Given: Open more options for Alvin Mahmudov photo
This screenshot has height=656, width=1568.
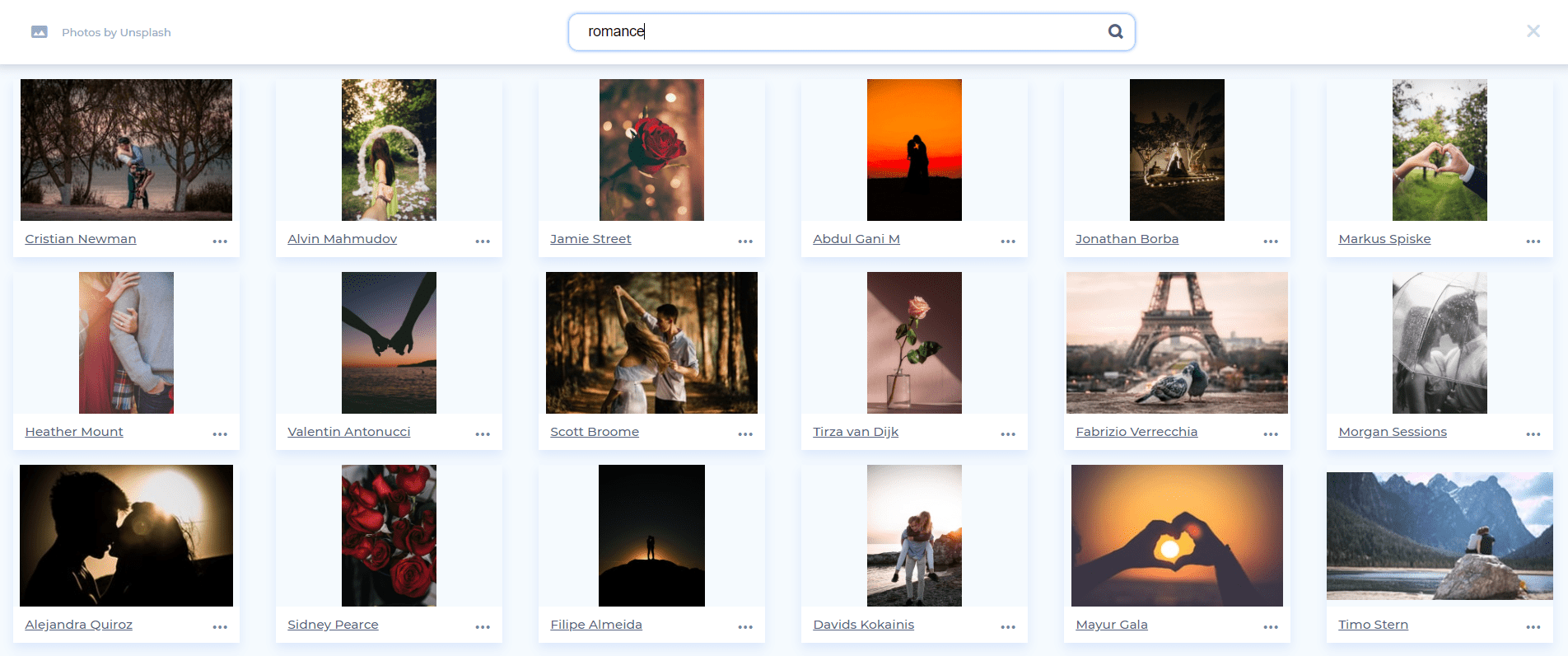Looking at the screenshot, I should click(483, 241).
